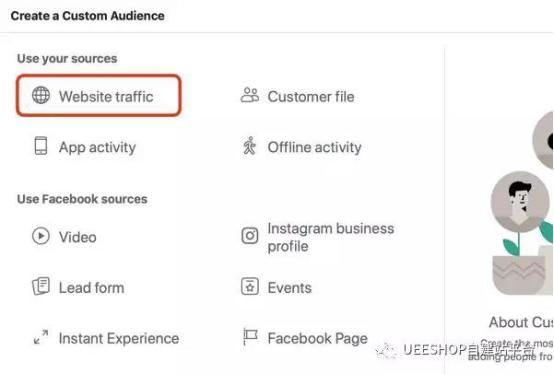Click the people icon beside Customer file
Image resolution: width=554 pixels, height=375 pixels.
coord(250,95)
